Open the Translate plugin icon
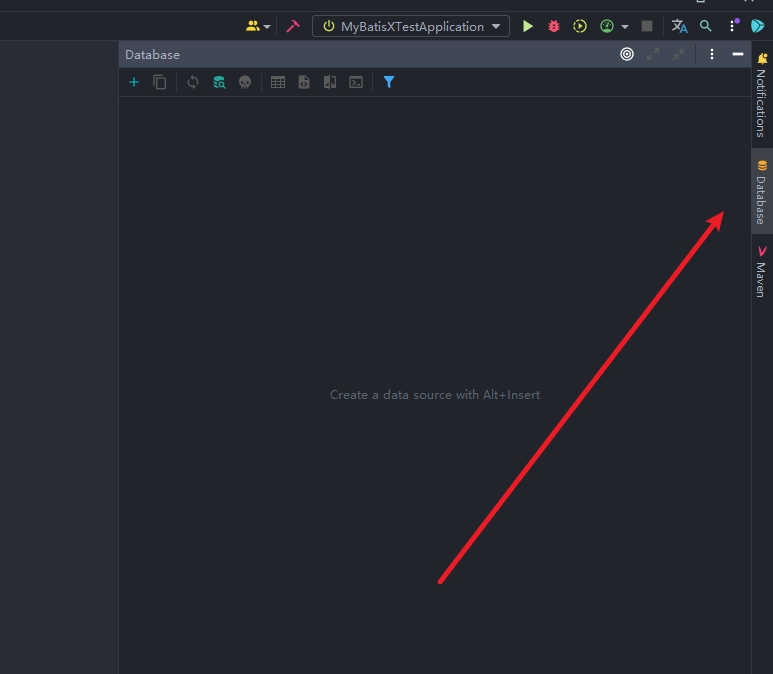 coord(679,26)
